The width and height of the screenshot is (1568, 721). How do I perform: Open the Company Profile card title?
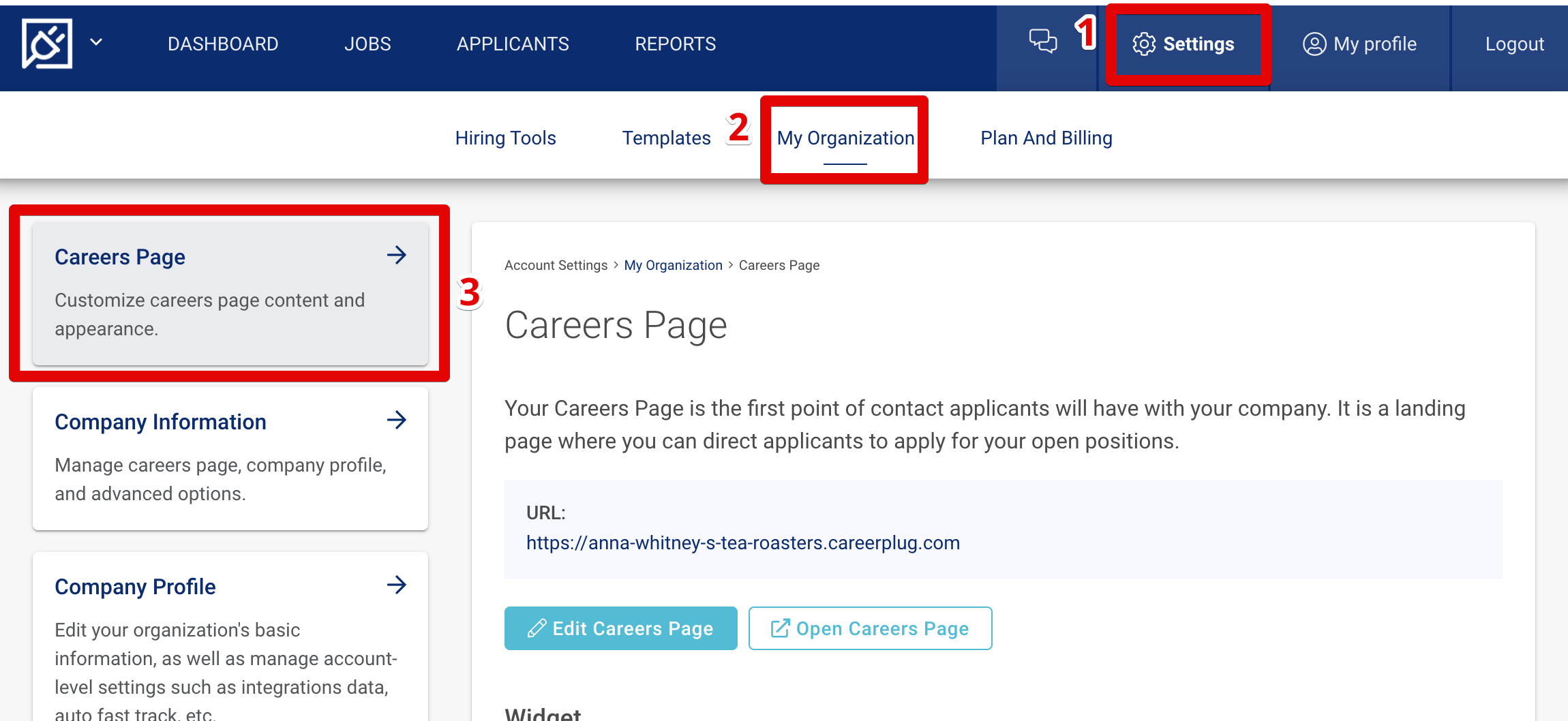coord(135,587)
